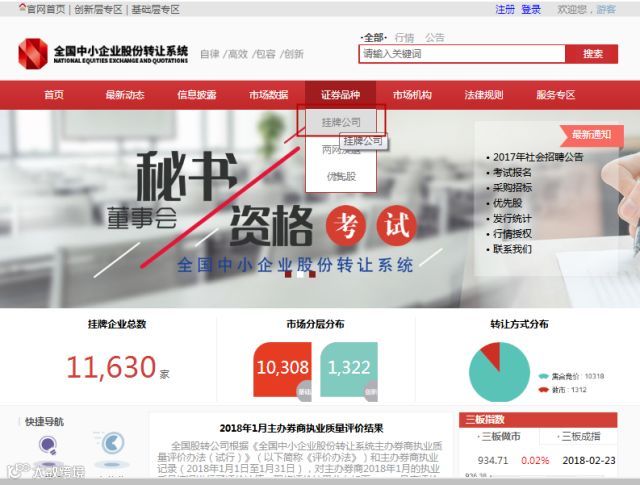Select the white middle carousel dot
Viewport: 640px width, 485px height.
click(300, 274)
